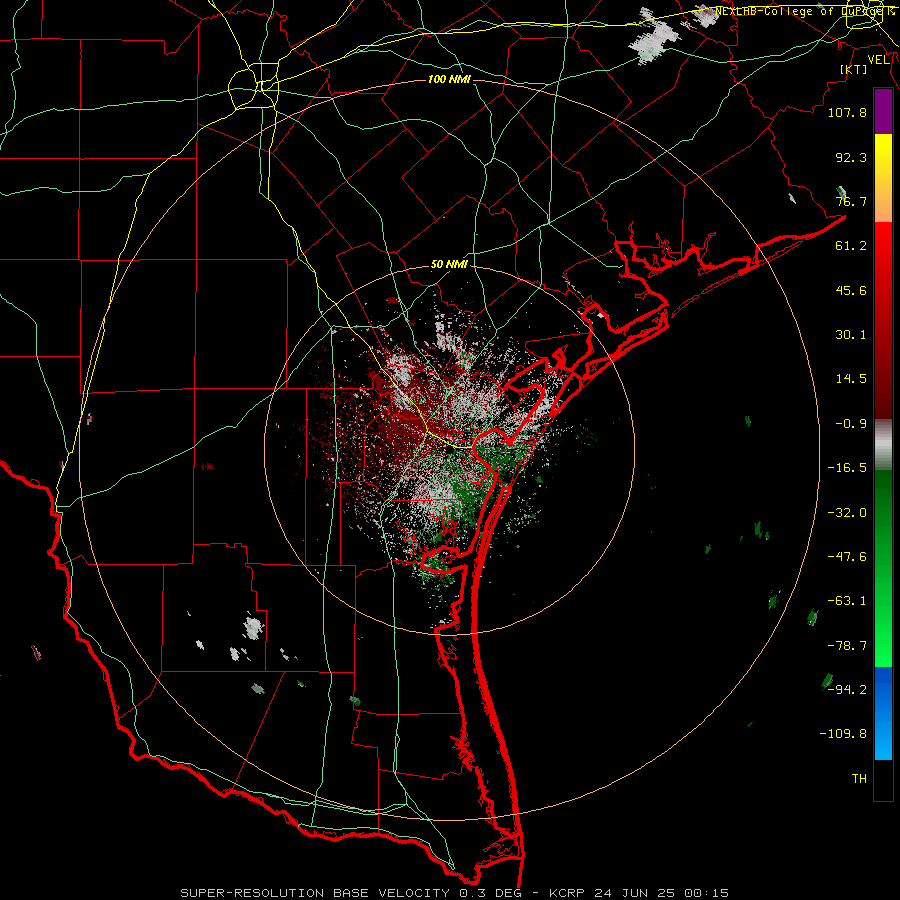Screen dimensions: 900x900
Task: Click the -94.2 velocity scale value
Action: point(847,690)
